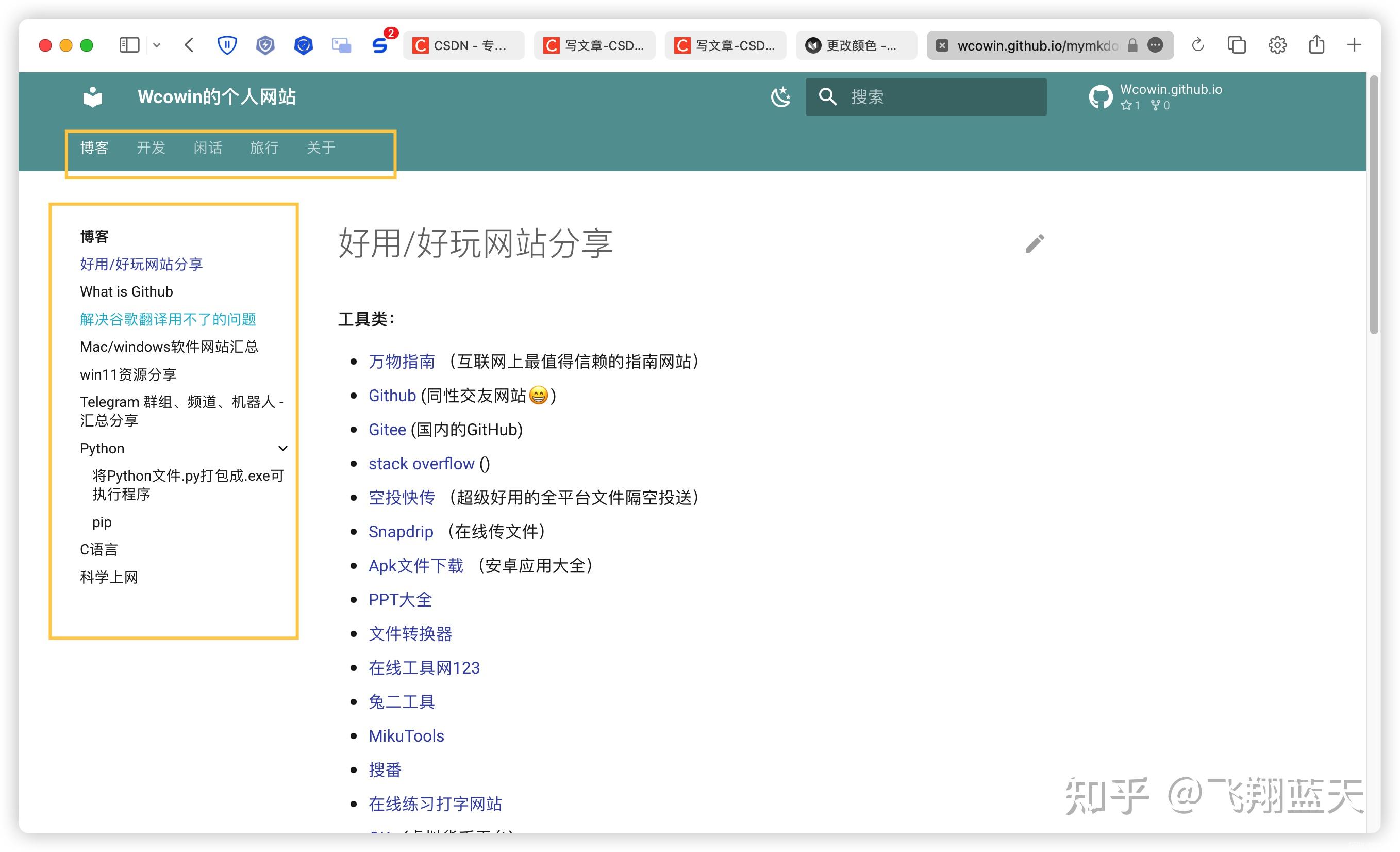Open the address bar ellipsis menu
The width and height of the screenshot is (1400, 852).
point(1155,45)
